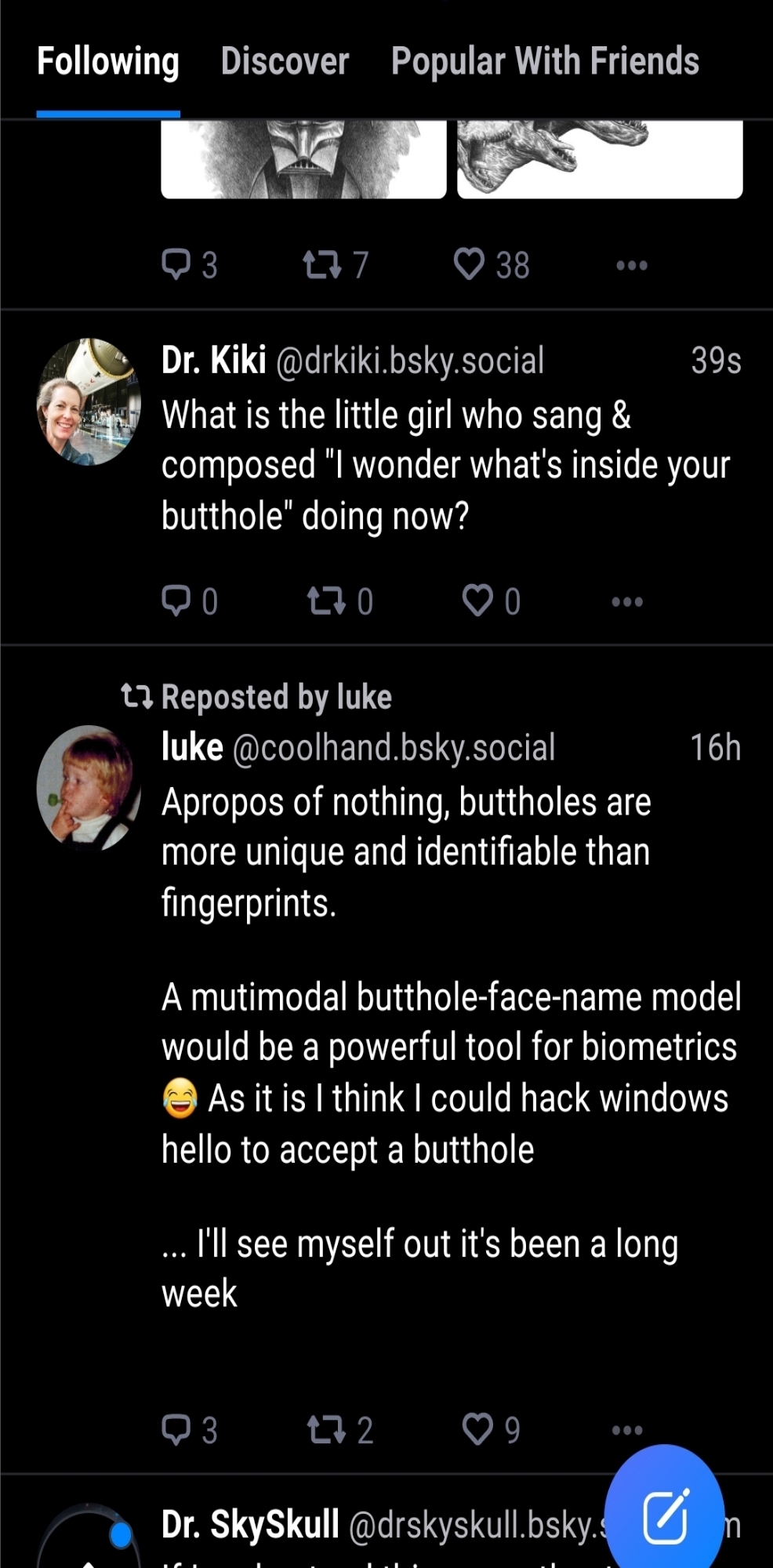The width and height of the screenshot is (773, 1568).
Task: Repost the top post with 7 reposts
Action: [322, 264]
